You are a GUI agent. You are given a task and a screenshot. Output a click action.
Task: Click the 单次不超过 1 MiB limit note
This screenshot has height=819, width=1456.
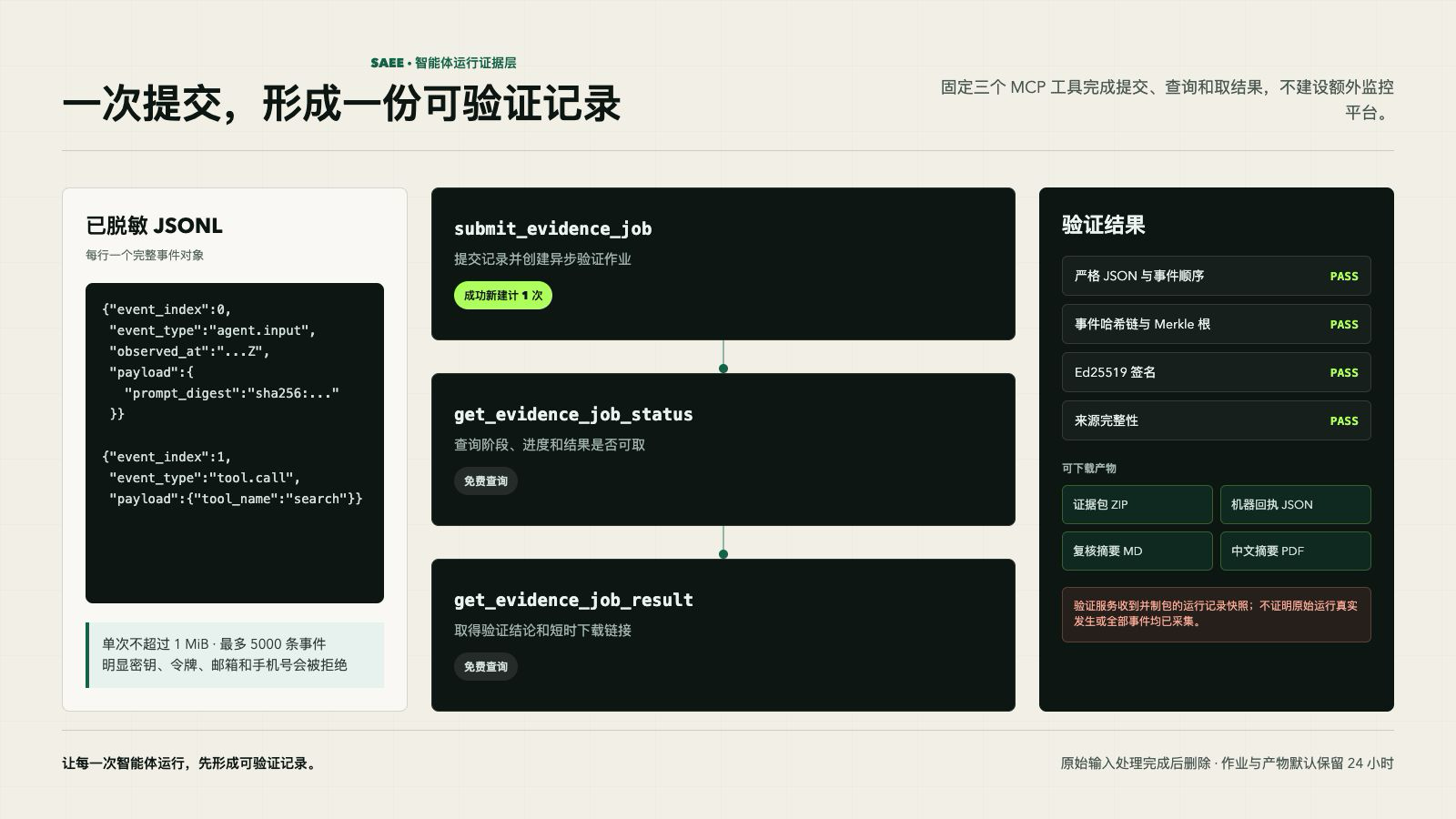[x=214, y=643]
